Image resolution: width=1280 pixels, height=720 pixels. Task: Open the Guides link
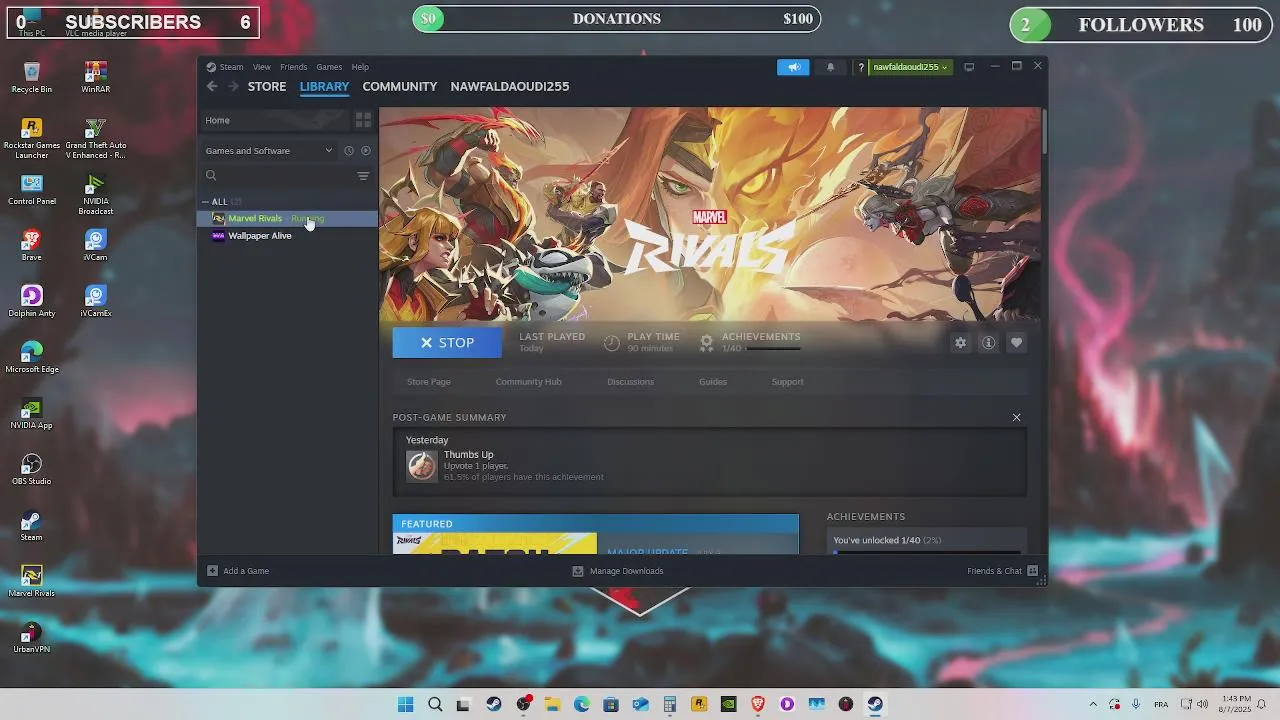click(x=713, y=382)
